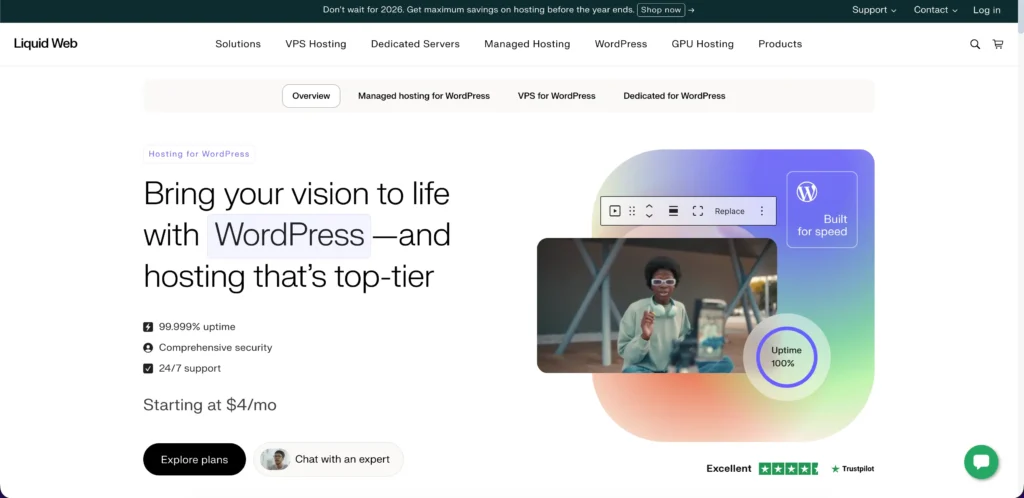Screen dimensions: 1024x498
Task: Click the Explore plans button
Action: coord(194,460)
